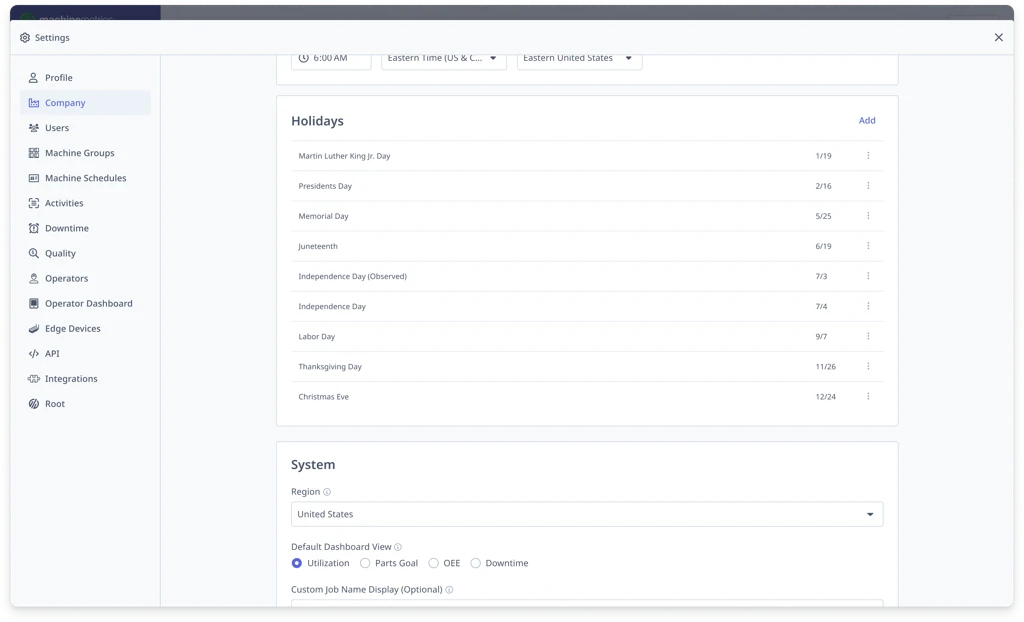1024x622 pixels.
Task: Choose Downtime as default dashboard view
Action: coord(475,563)
